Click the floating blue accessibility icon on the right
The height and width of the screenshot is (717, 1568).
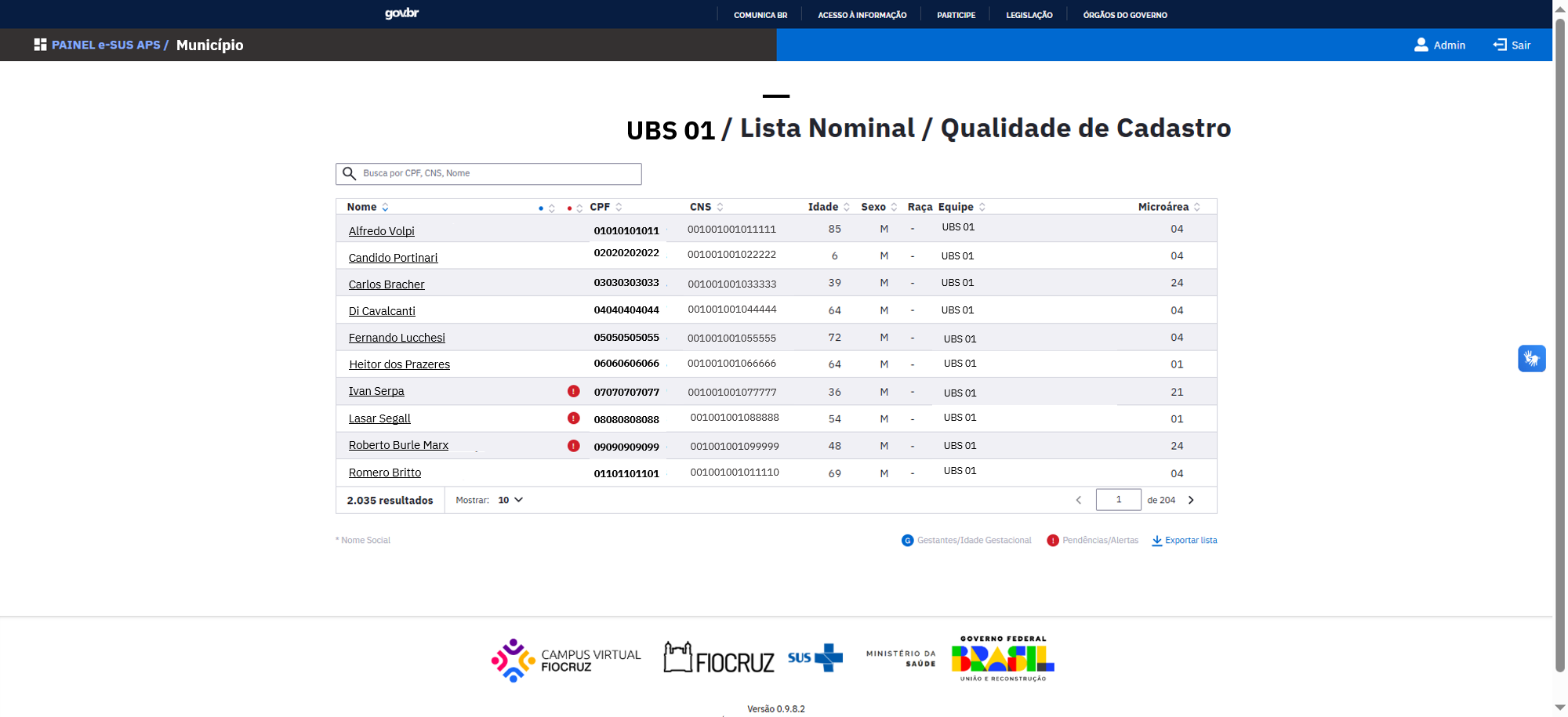(x=1532, y=358)
